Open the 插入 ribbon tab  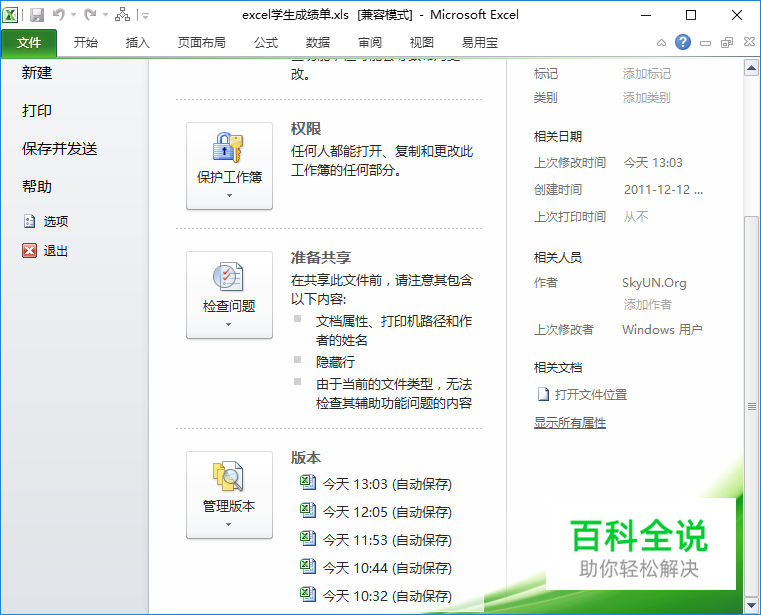tap(137, 43)
